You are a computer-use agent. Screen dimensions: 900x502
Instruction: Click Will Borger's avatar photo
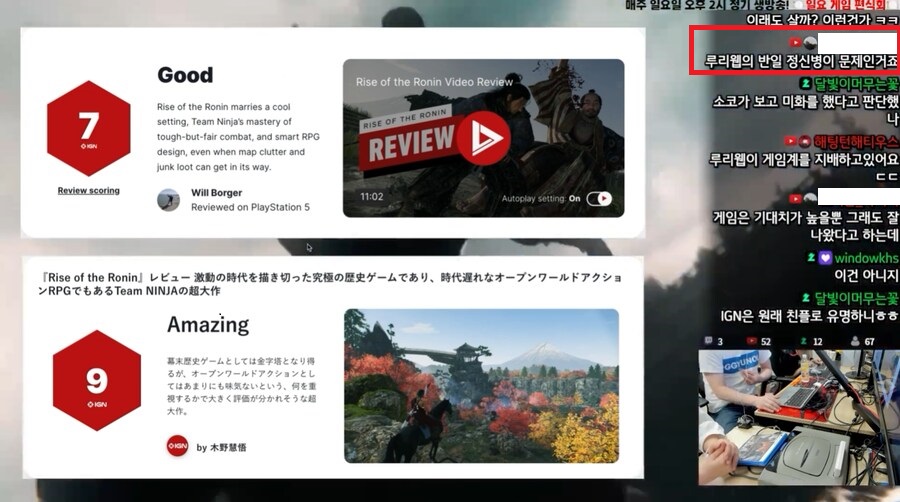point(168,200)
